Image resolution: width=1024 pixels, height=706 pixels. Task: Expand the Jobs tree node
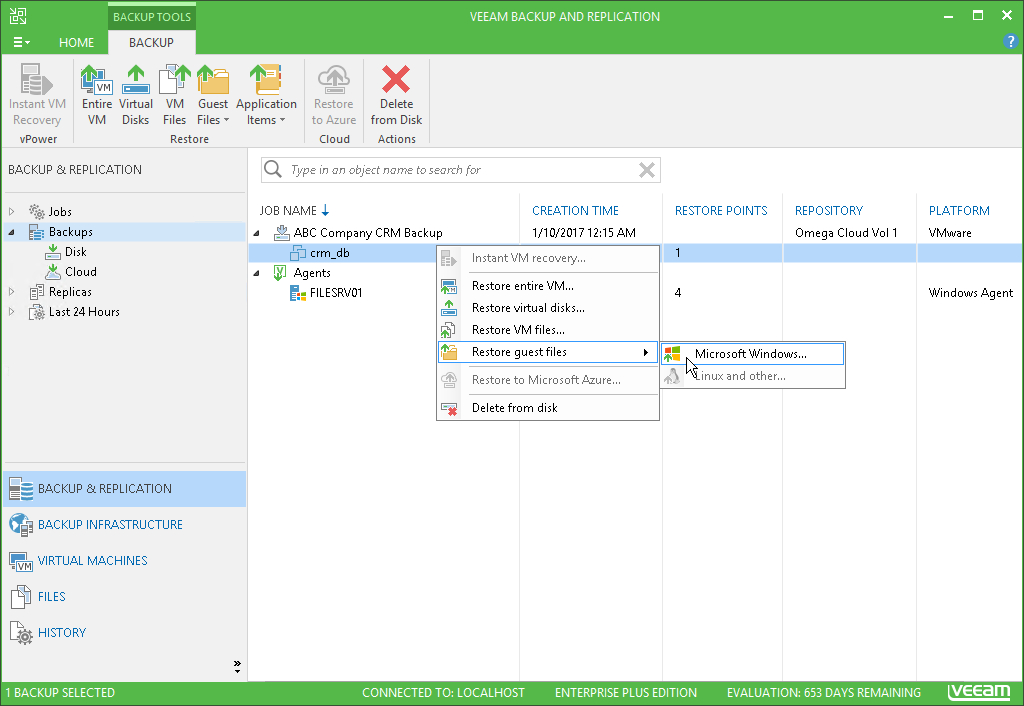(x=11, y=212)
